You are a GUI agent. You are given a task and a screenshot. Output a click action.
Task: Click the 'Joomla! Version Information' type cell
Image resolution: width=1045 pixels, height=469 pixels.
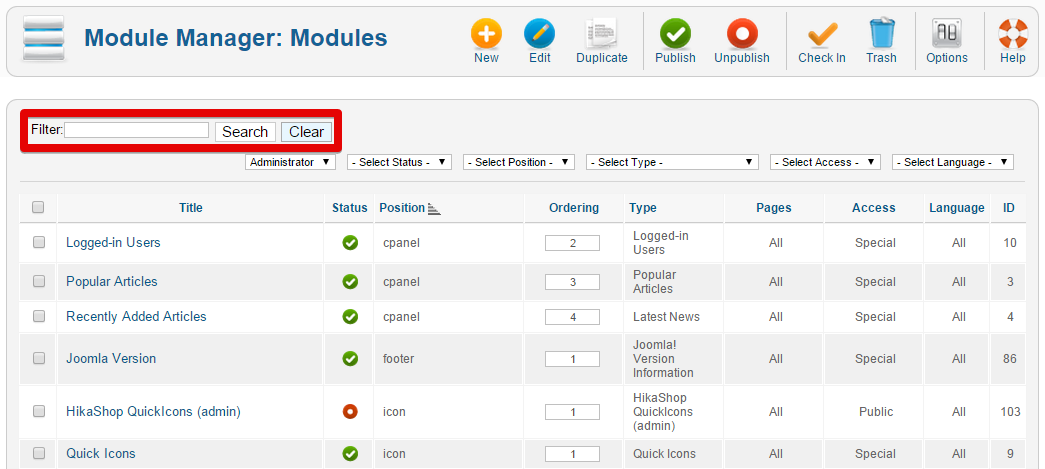[663, 358]
